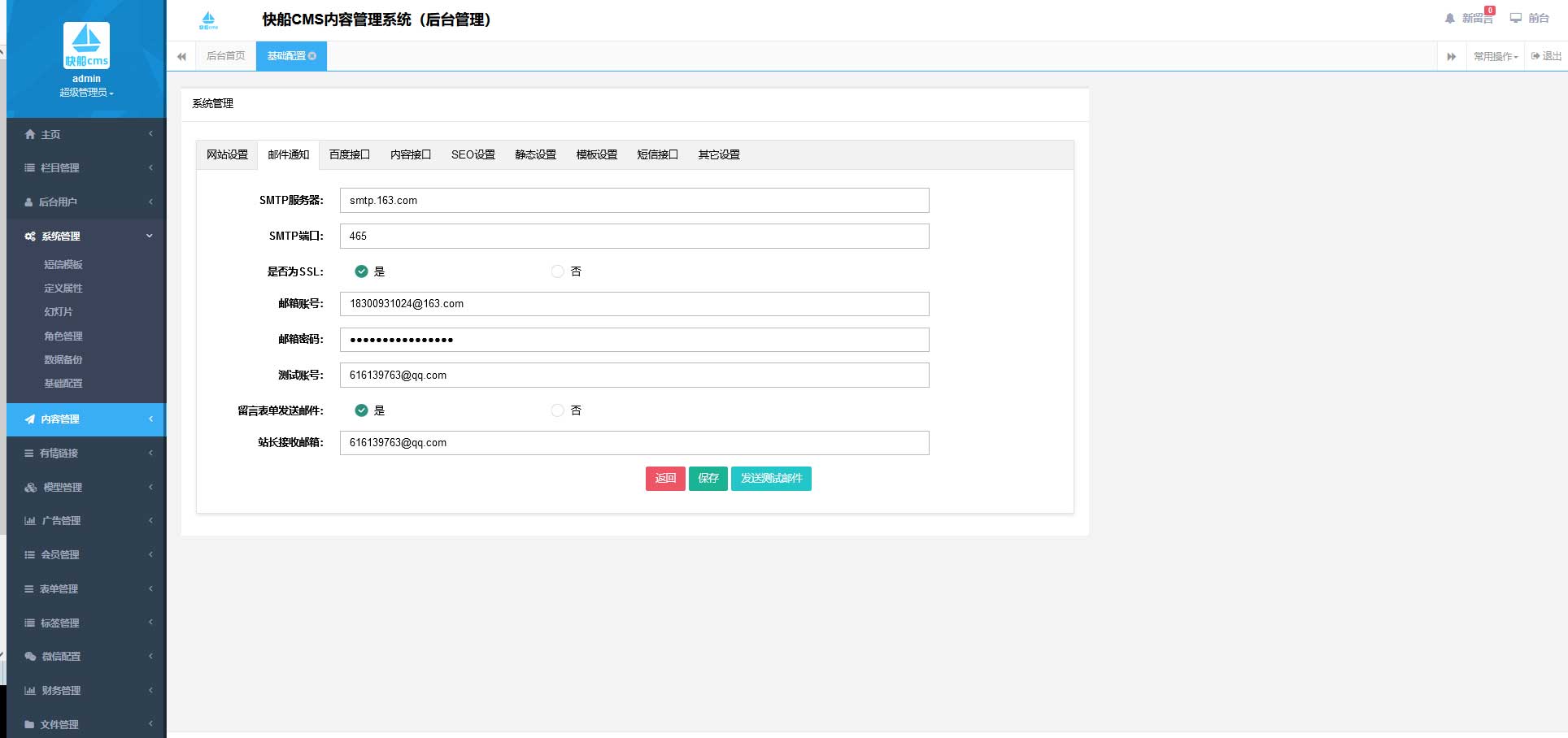The width and height of the screenshot is (1568, 738).
Task: Open 后台用户 management via its sidebar icon
Action: point(29,202)
